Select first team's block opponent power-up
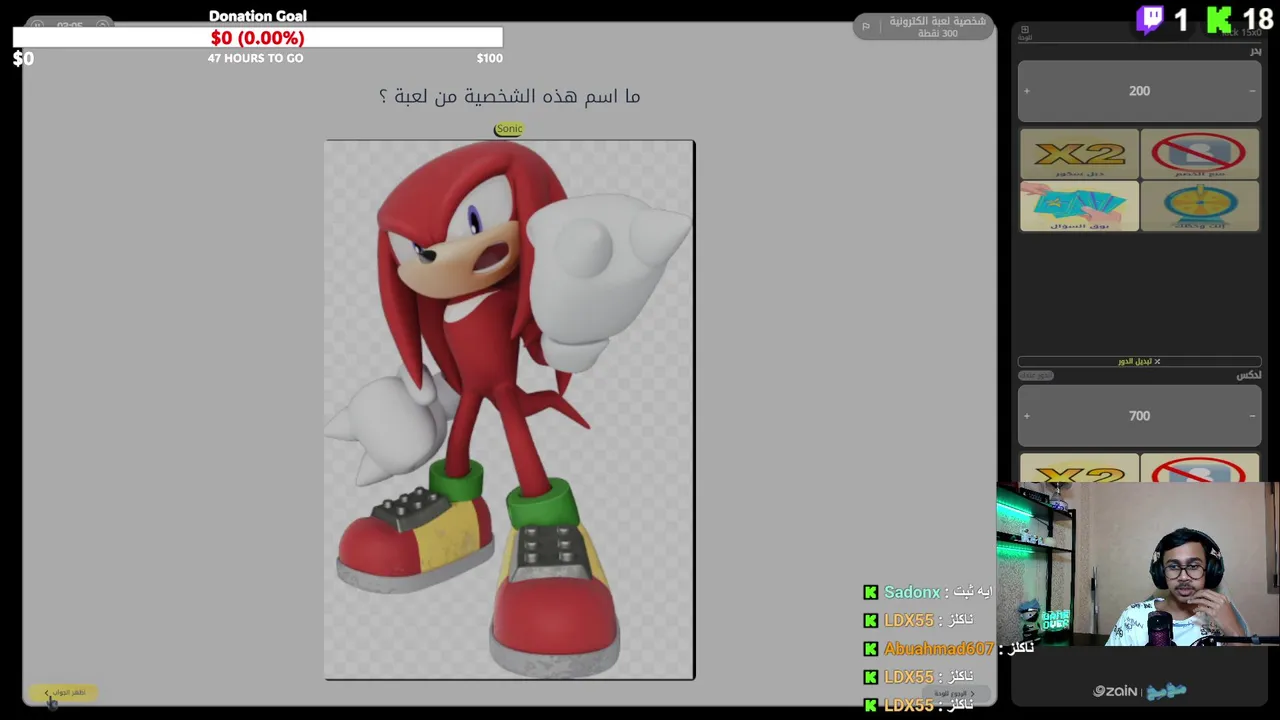The height and width of the screenshot is (720, 1280). [1199, 154]
